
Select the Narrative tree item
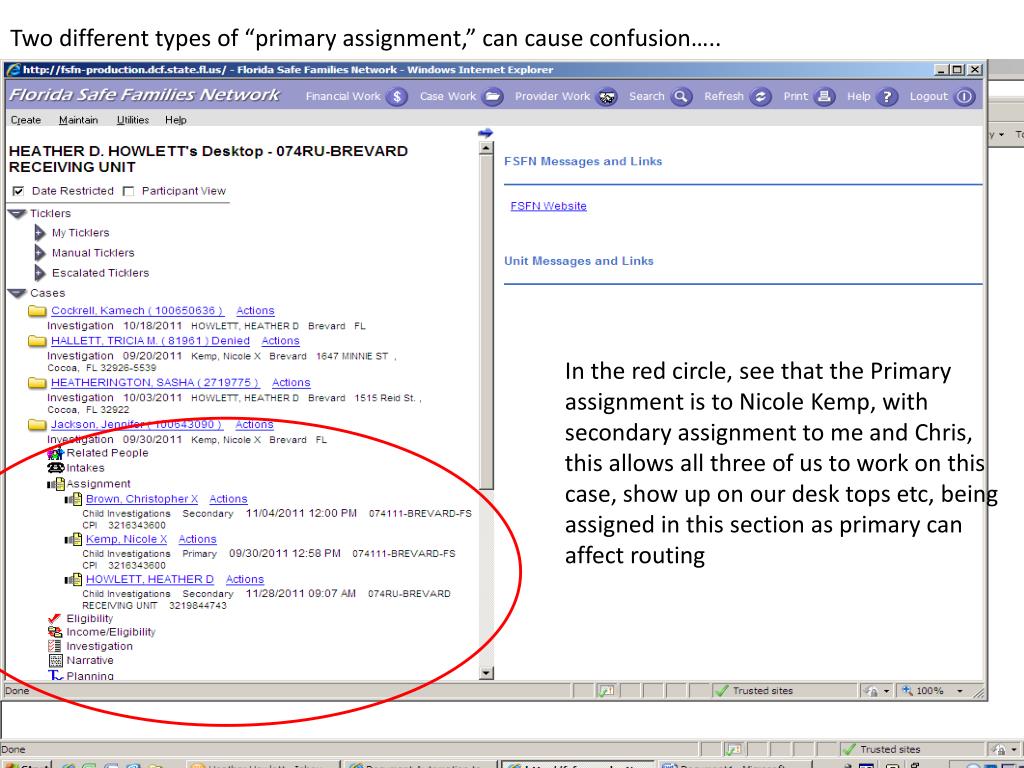tap(90, 661)
